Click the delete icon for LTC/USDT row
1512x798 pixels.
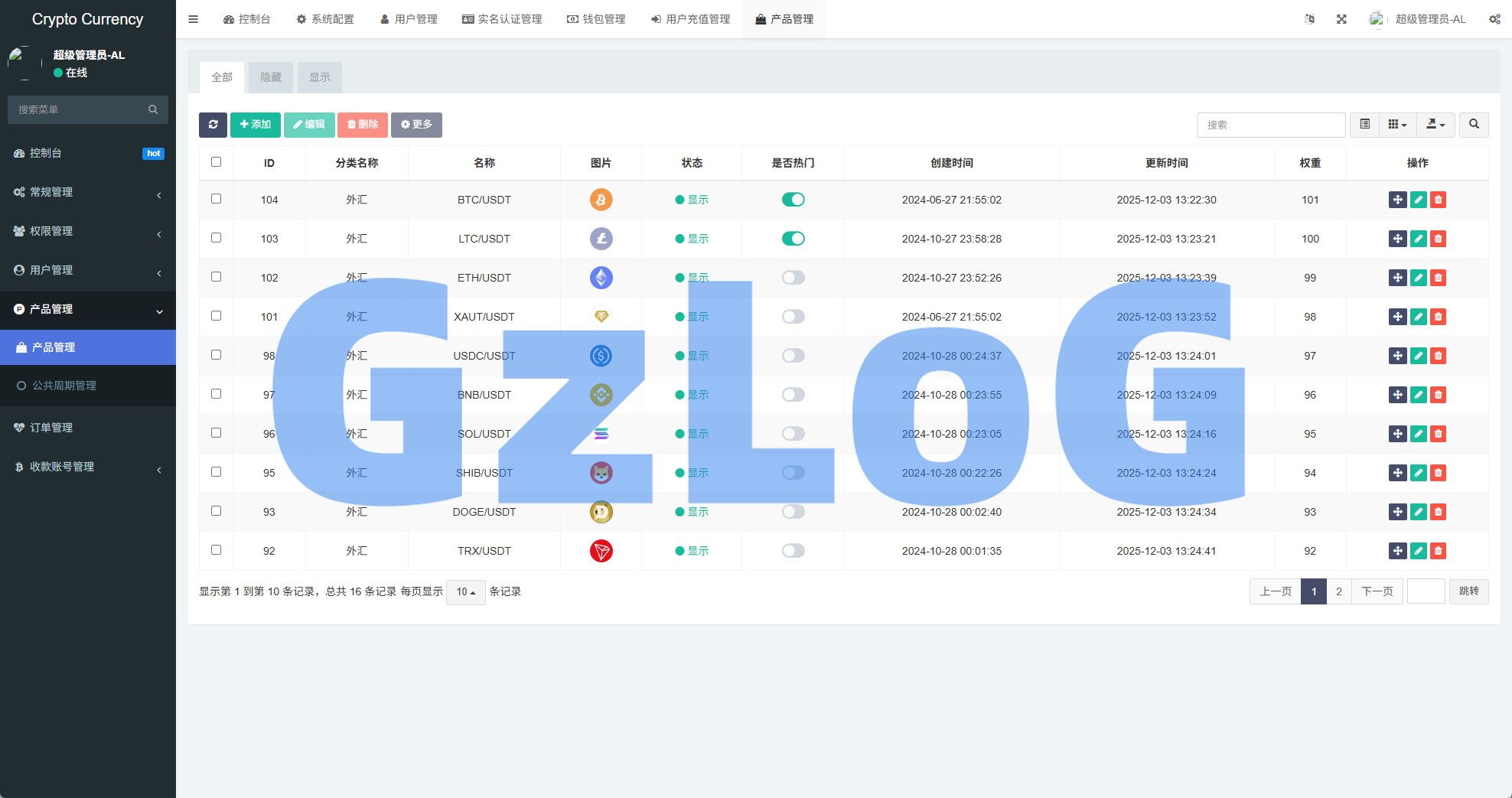(1438, 239)
